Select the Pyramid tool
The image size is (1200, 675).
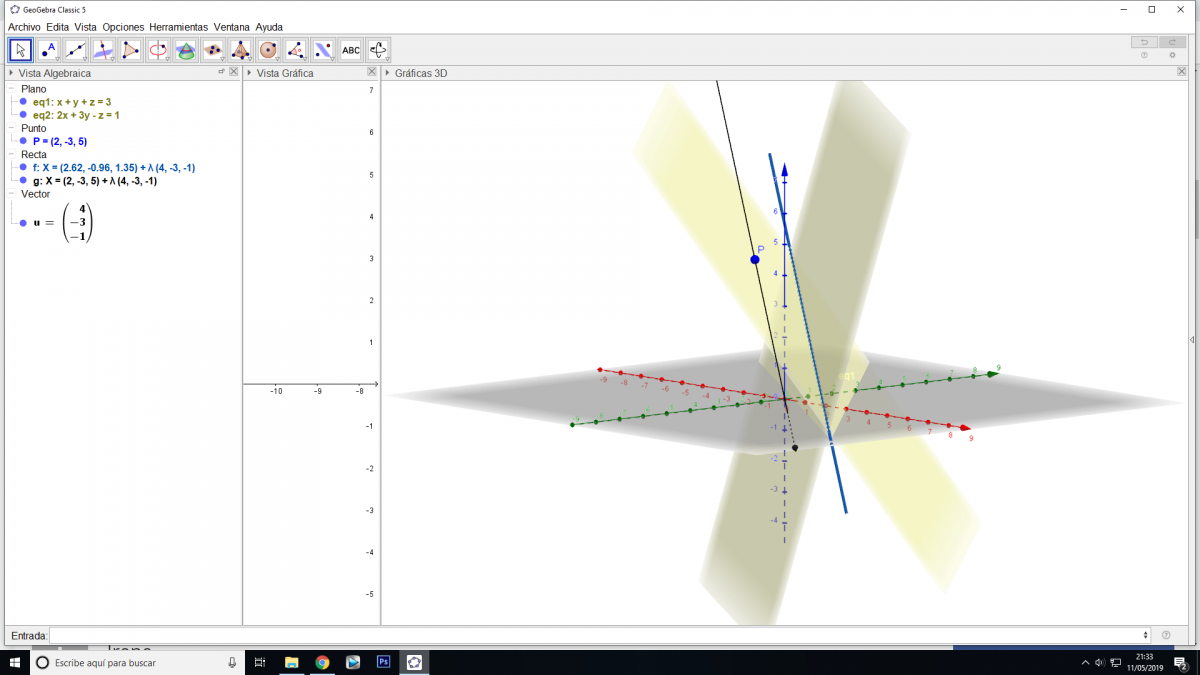click(240, 50)
